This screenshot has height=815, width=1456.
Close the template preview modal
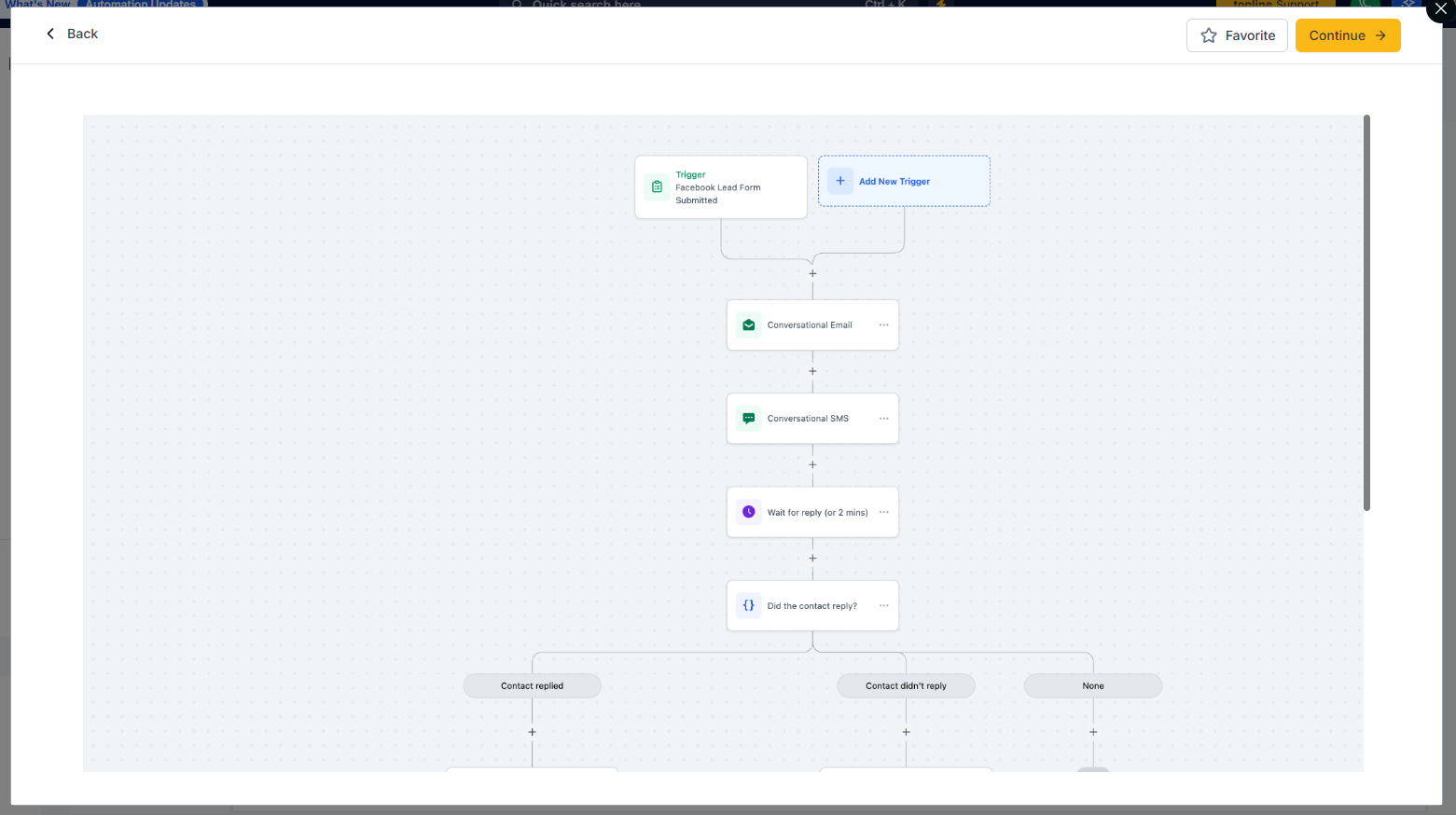(1440, 8)
